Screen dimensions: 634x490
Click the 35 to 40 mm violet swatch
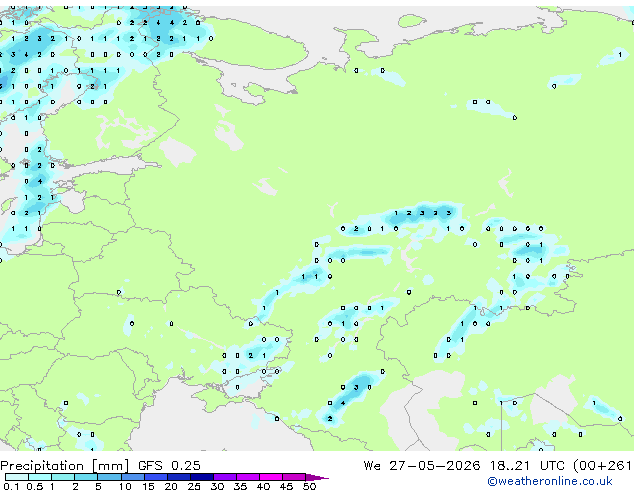pos(248,477)
